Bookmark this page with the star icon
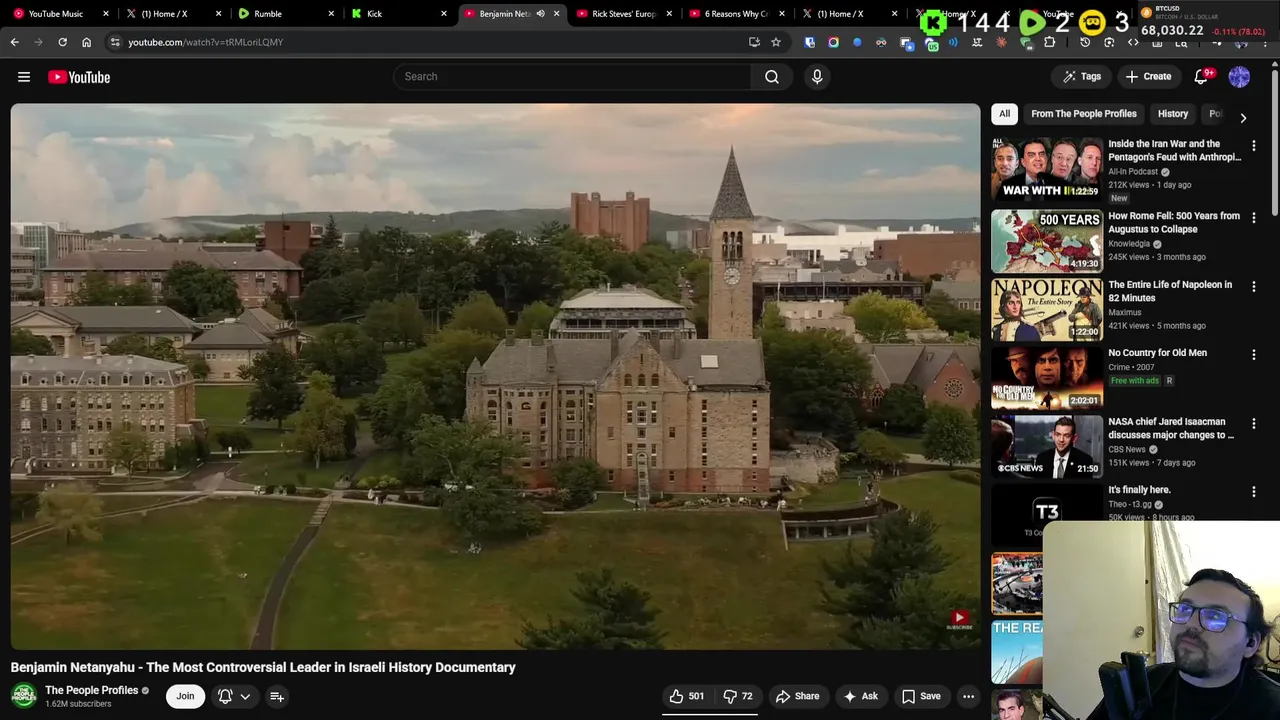Image resolution: width=1280 pixels, height=720 pixels. (775, 42)
